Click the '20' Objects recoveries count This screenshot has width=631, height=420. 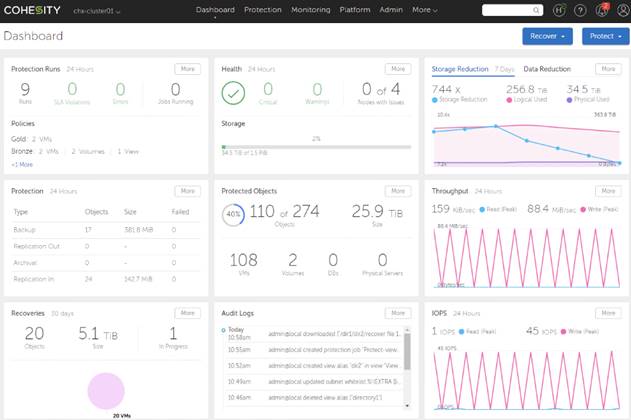[x=34, y=334]
